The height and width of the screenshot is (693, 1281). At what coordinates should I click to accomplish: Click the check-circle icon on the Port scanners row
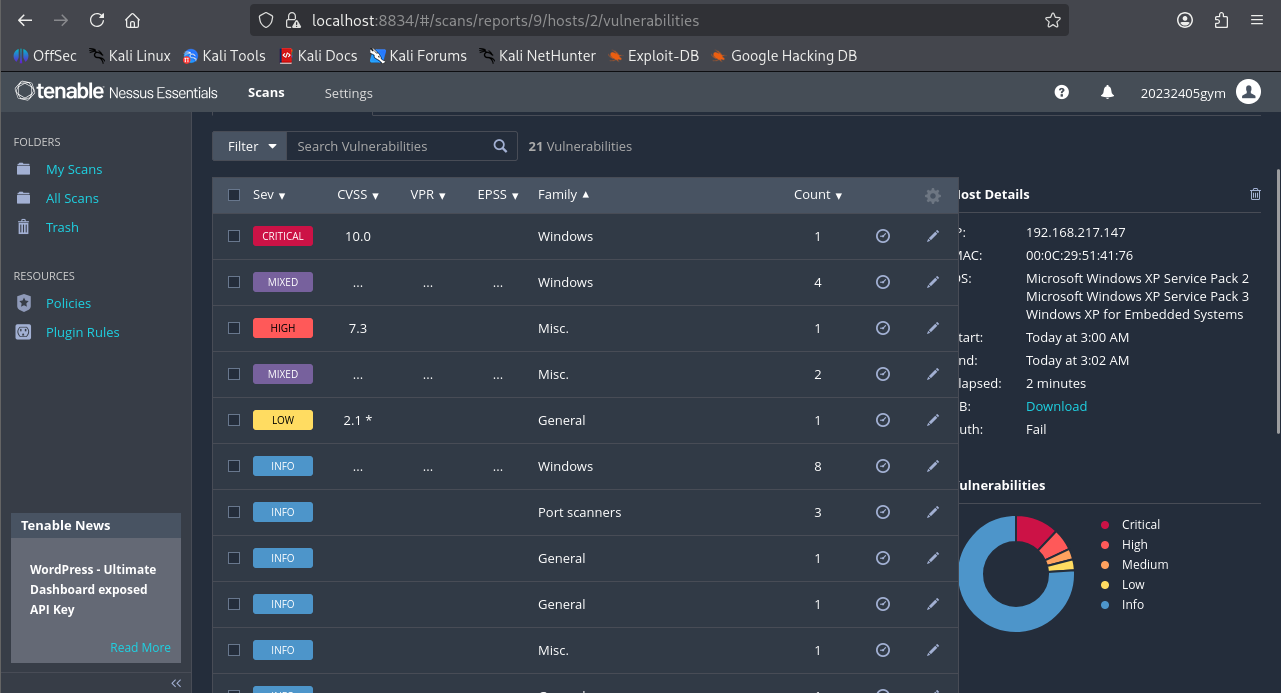point(883,512)
